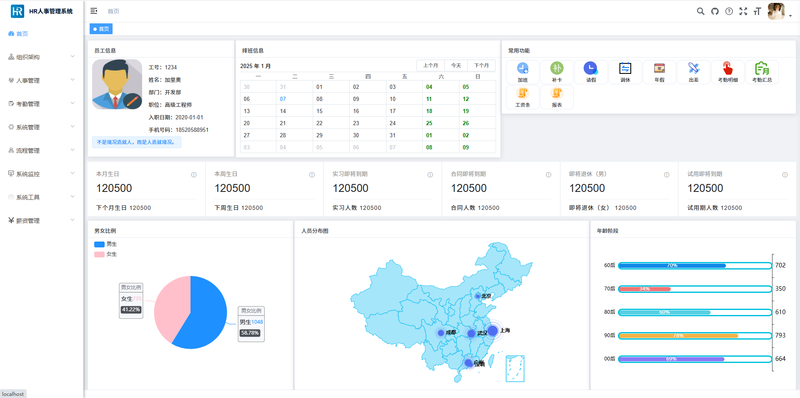Select 首页 in the sidebar menu
The image size is (800, 398).
(42, 34)
